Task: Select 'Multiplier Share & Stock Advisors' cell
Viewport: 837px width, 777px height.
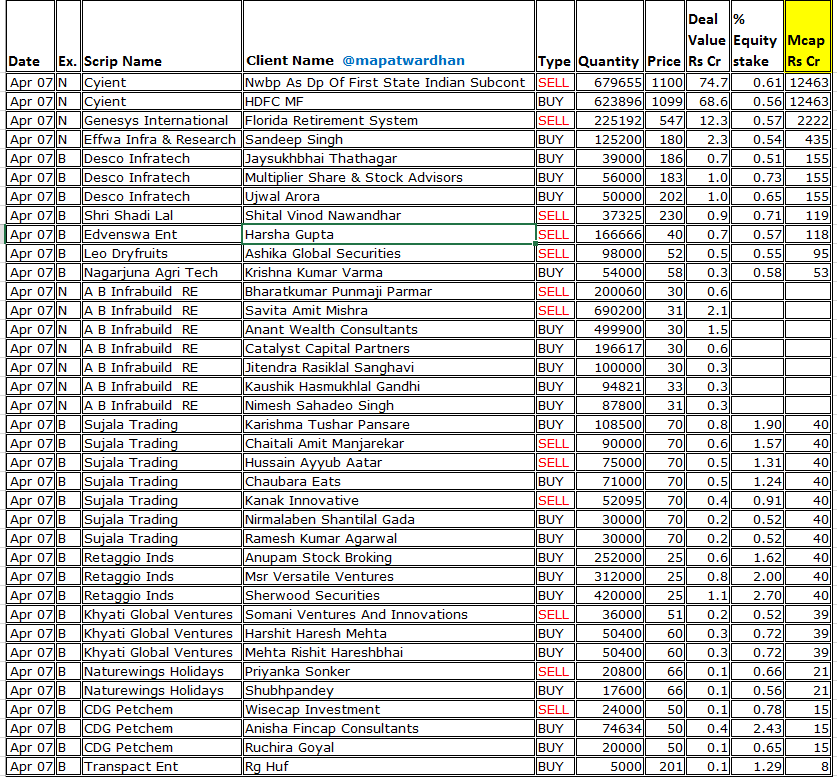Action: coord(389,178)
